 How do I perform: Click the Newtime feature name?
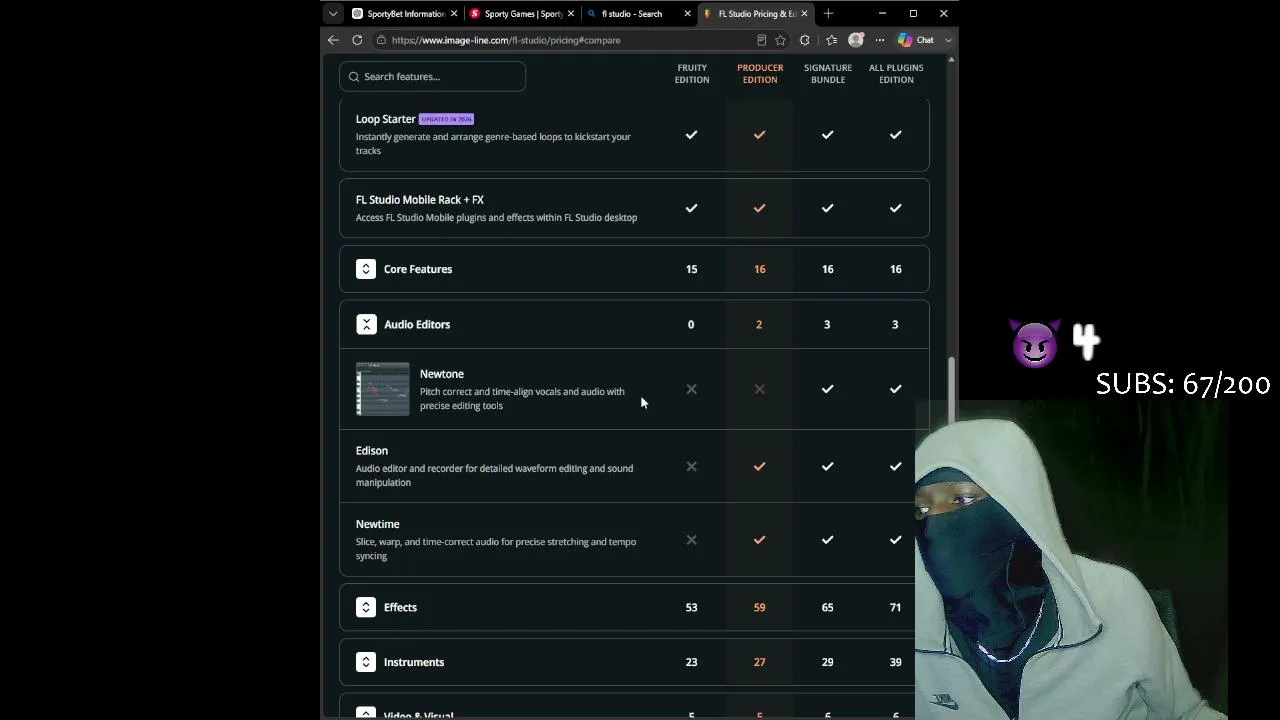point(378,524)
